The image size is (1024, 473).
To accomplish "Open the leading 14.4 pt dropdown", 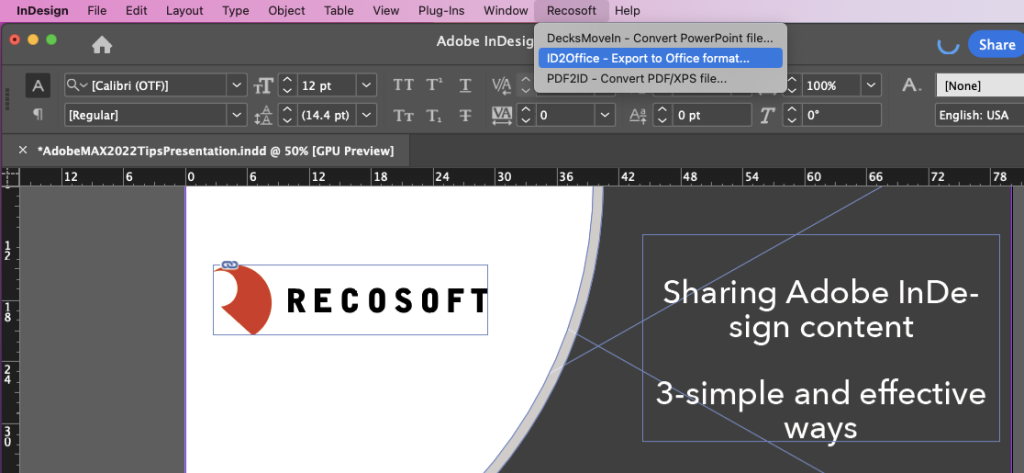I will (366, 116).
